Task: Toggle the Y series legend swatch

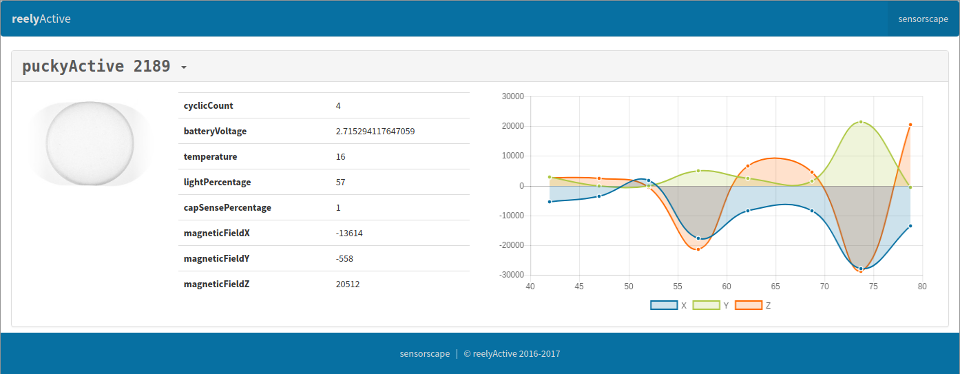Action: pyautogui.click(x=706, y=305)
